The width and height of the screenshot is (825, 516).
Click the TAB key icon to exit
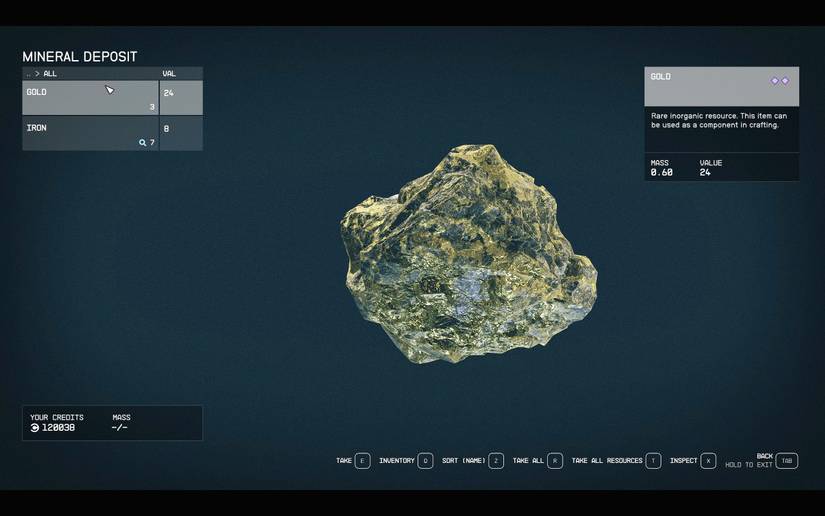point(787,461)
